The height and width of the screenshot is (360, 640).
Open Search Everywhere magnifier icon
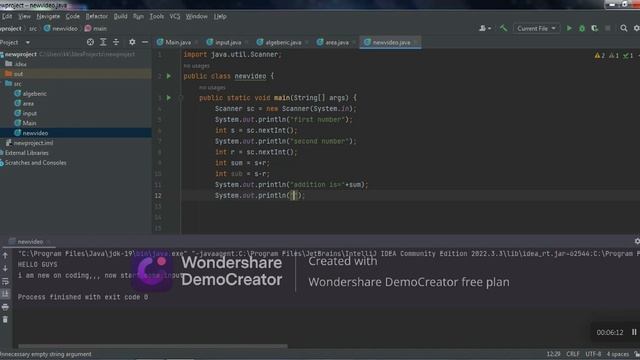point(624,28)
